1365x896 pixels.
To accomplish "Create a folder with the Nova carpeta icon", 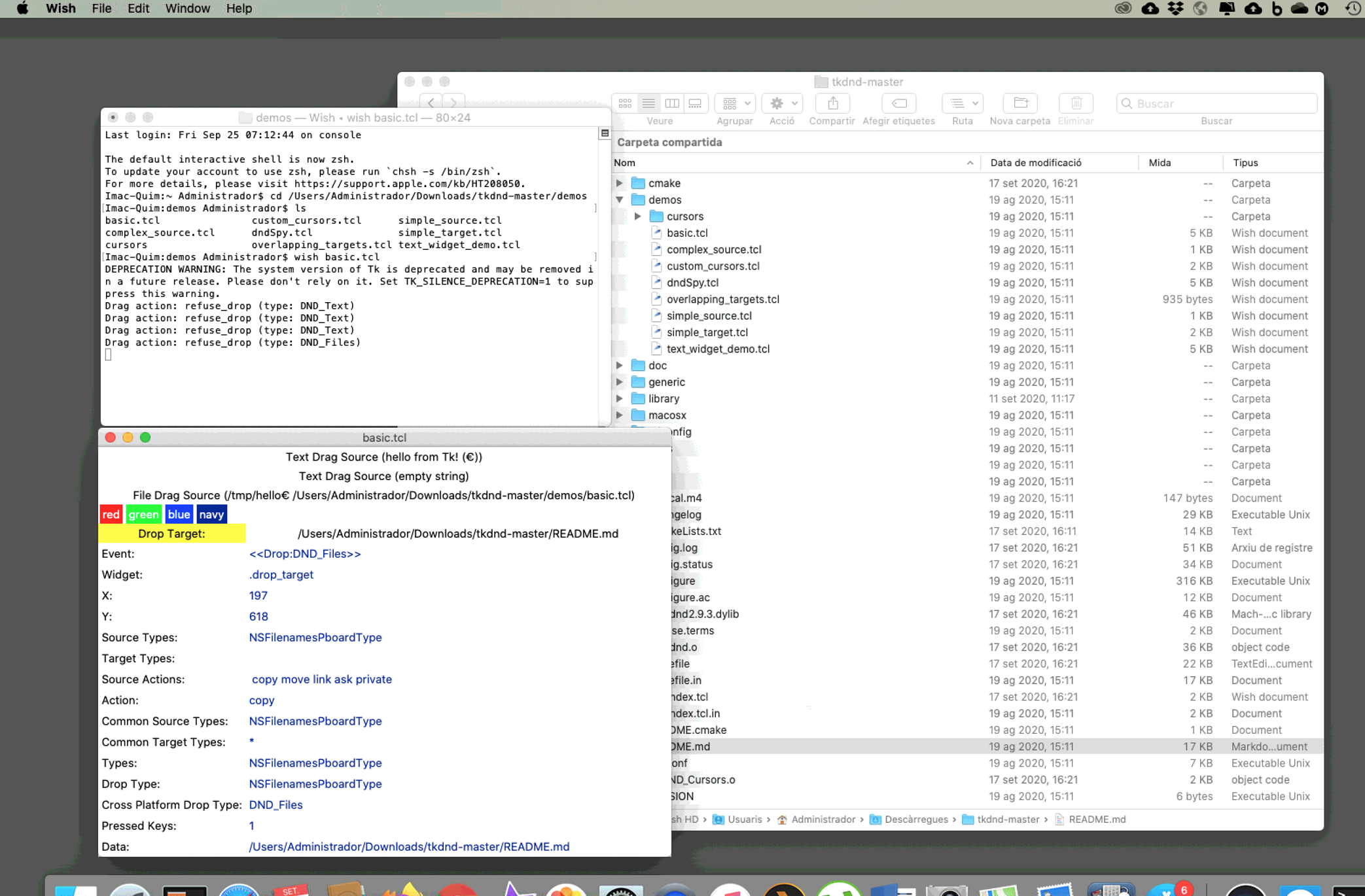I will (x=1019, y=103).
